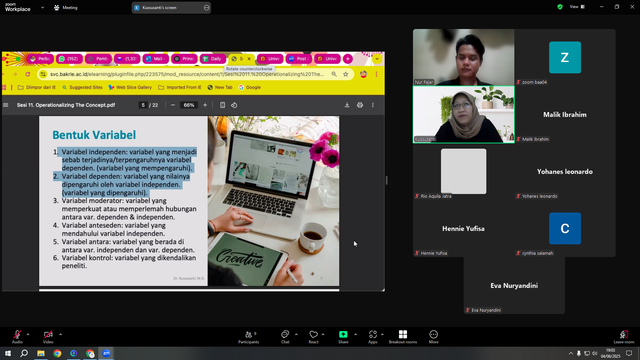Start camera using the Video icon
The height and width of the screenshot is (360, 640).
48,335
